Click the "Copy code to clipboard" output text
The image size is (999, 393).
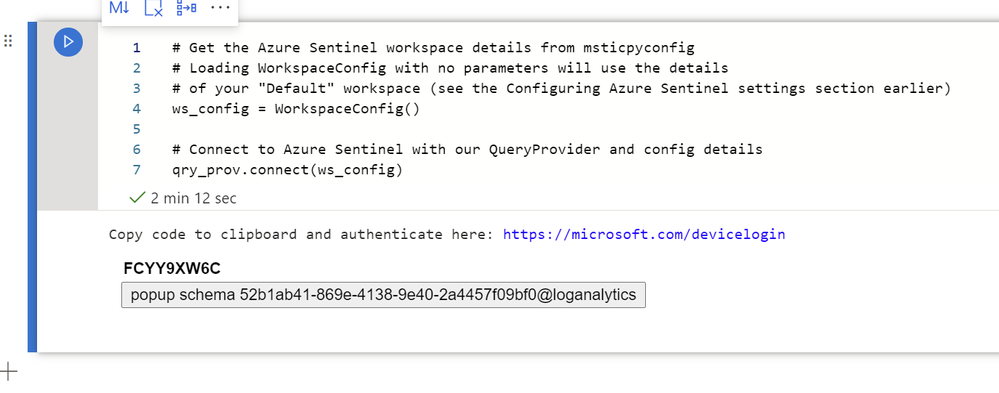203,234
